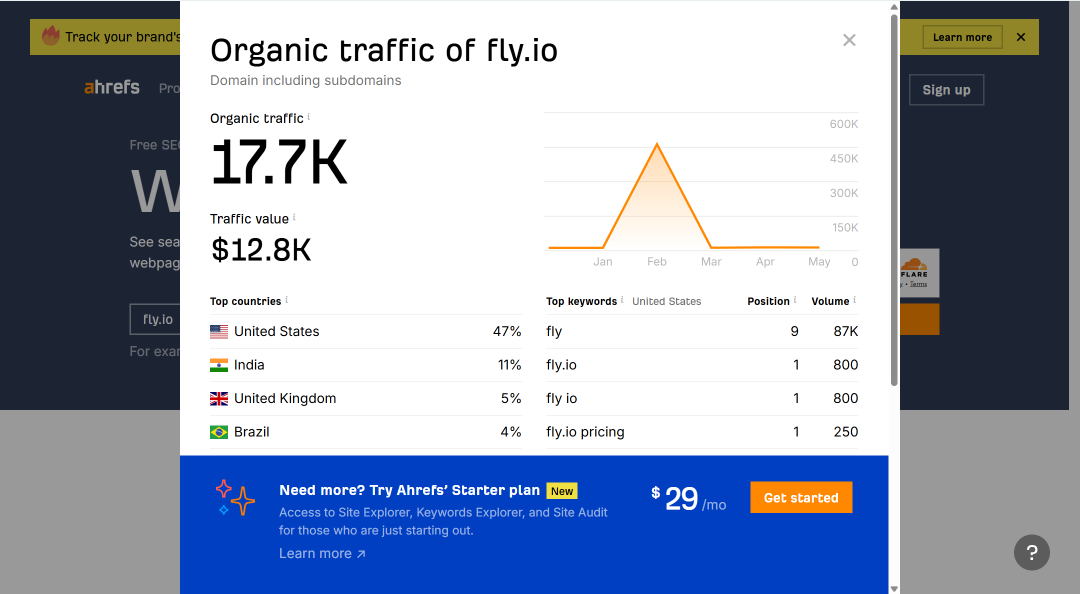Click the Brazil flag icon
This screenshot has width=1080, height=594.
tap(219, 432)
